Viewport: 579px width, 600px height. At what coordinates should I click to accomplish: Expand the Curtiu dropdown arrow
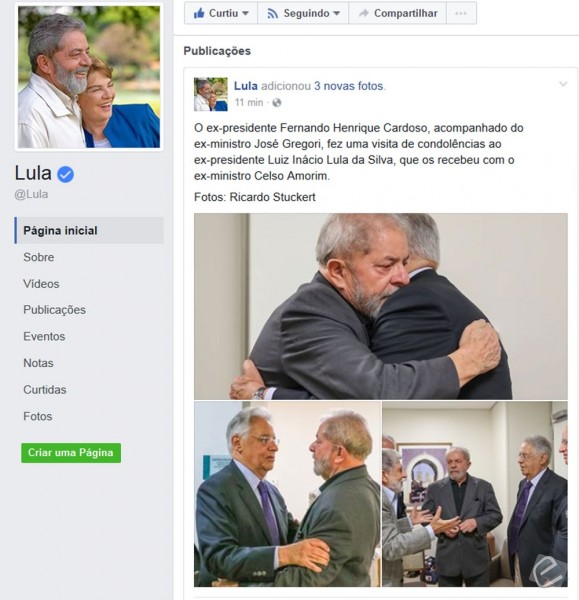tap(246, 13)
